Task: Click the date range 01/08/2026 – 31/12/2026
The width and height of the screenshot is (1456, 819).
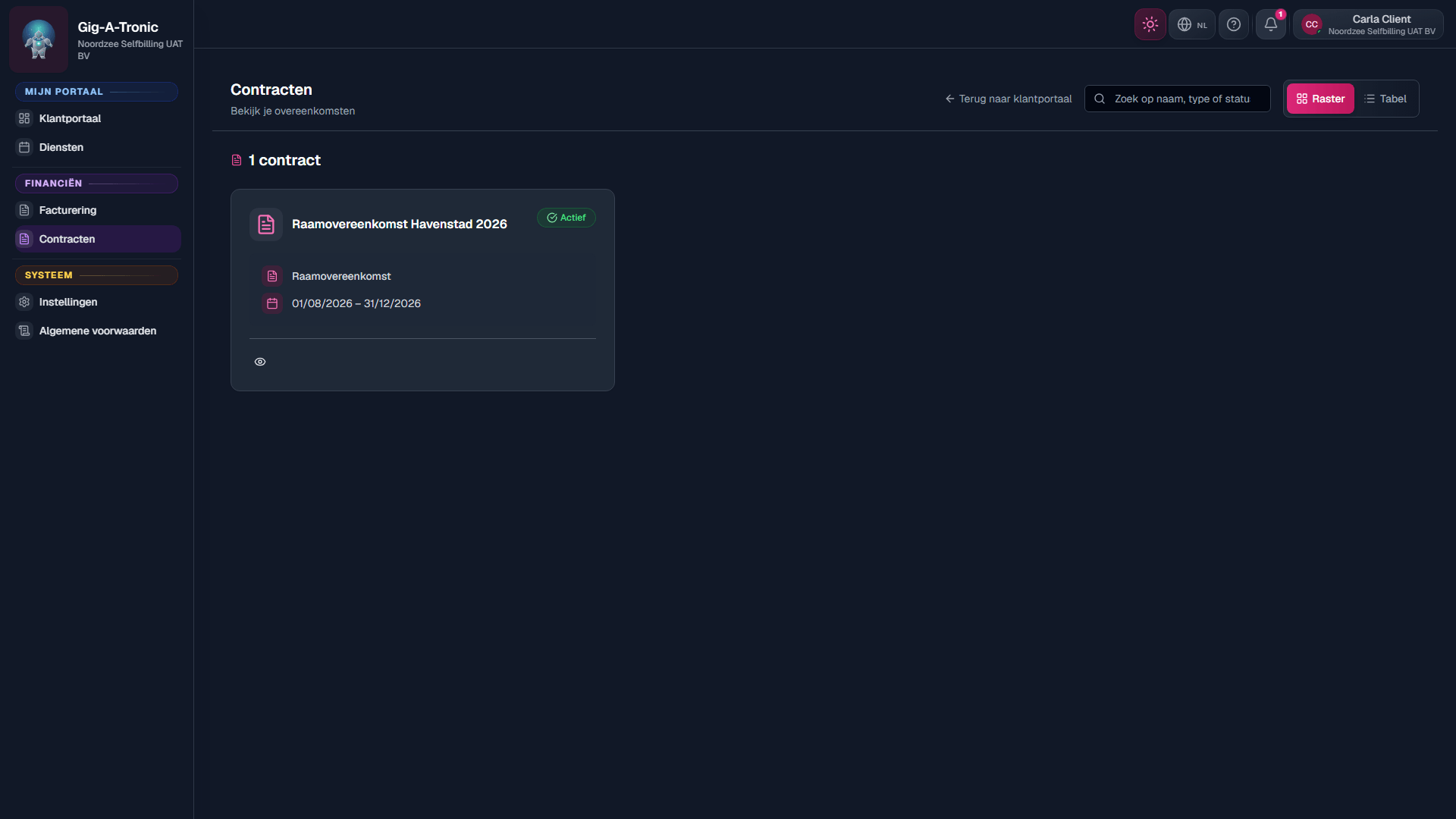Action: [x=356, y=303]
